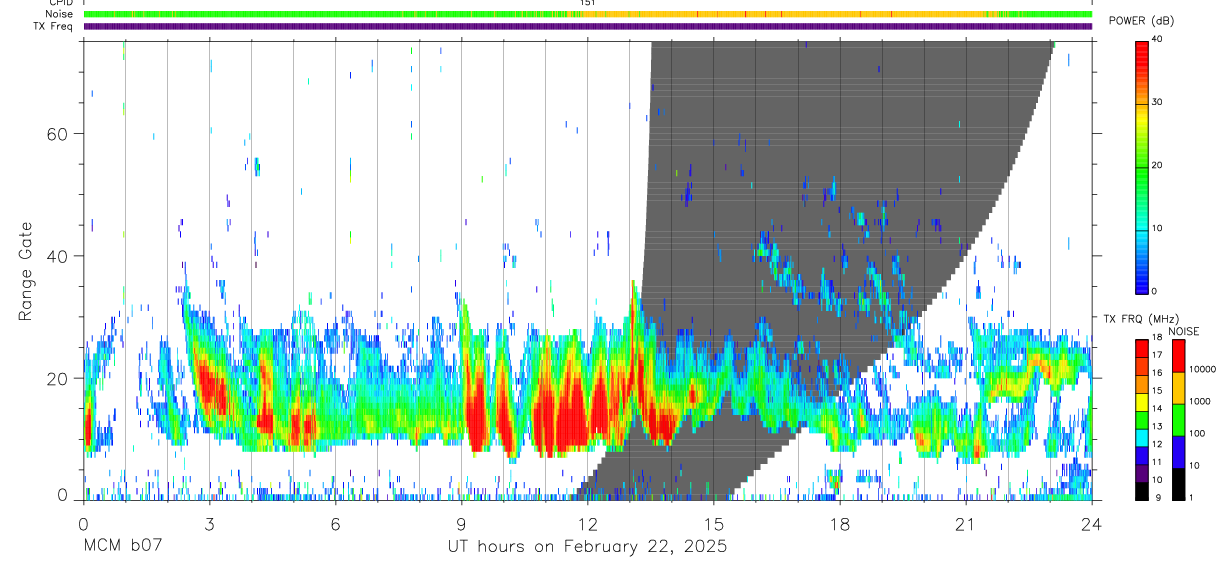Click the '24' tick on UT hours axis
The width and height of the screenshot is (1228, 567).
click(x=1092, y=524)
